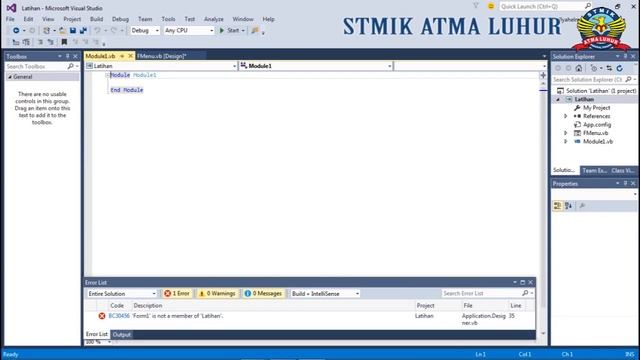Switch to the FMenu.vb [Design] tab
640x360 pixels.
tap(162, 56)
